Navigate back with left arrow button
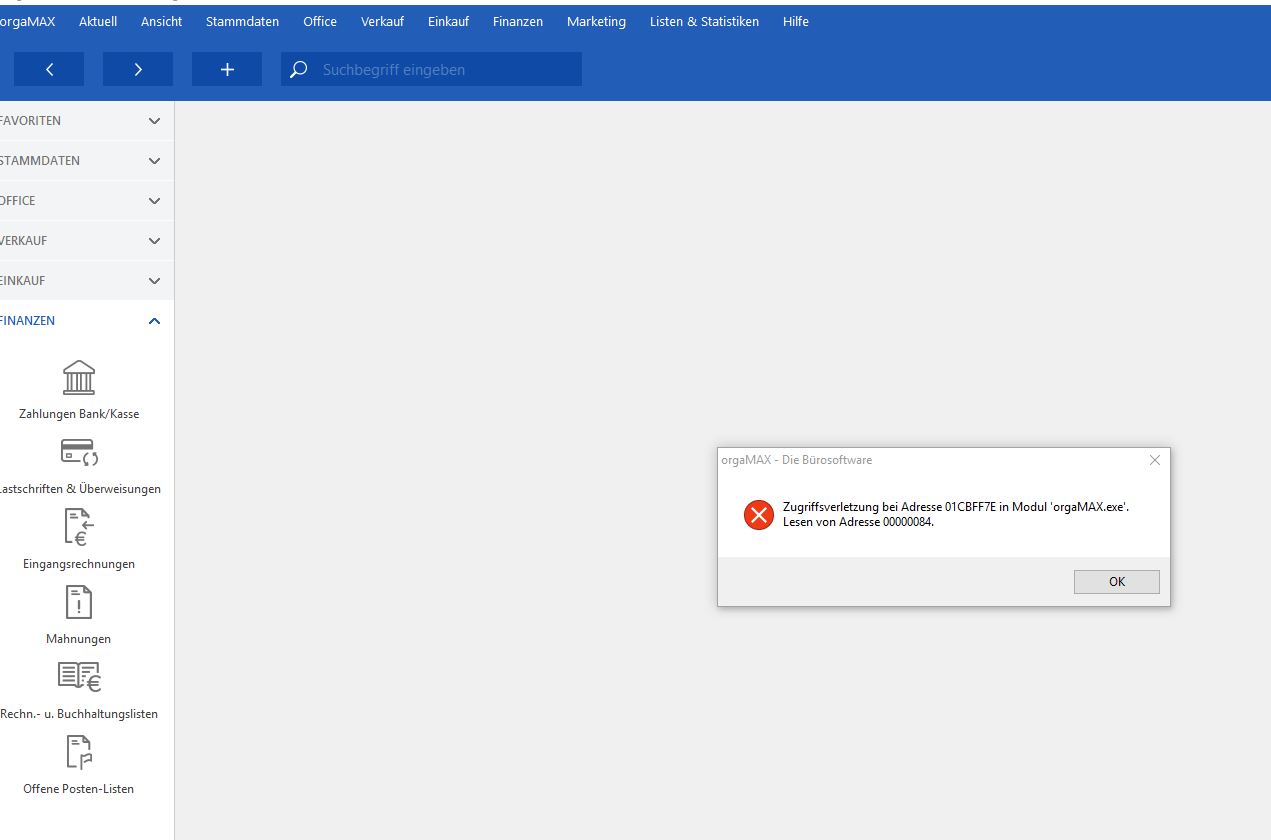The image size is (1271, 840). 49,69
